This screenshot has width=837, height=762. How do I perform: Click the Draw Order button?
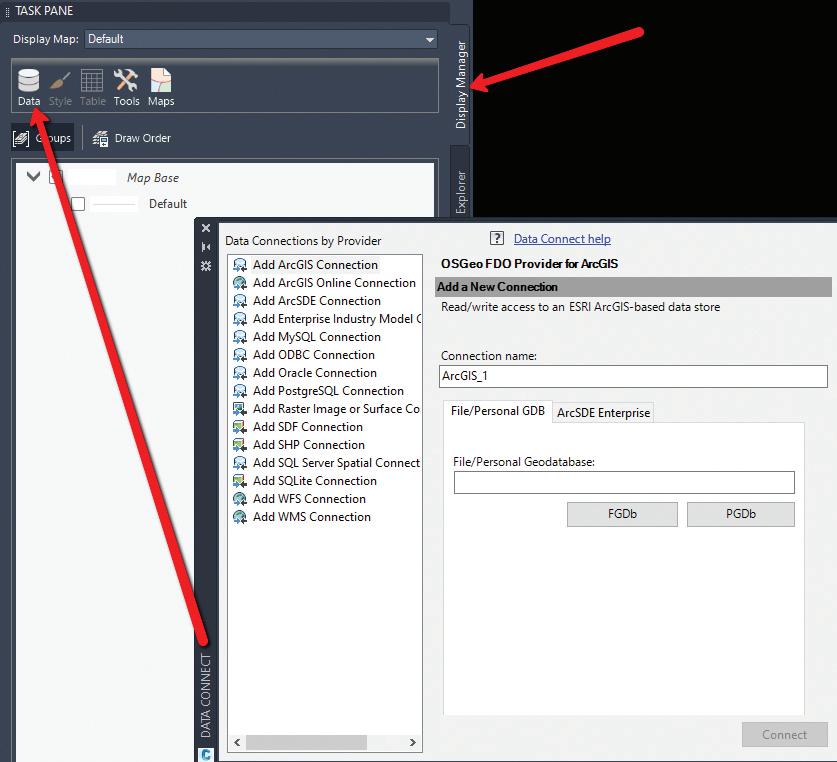point(131,138)
